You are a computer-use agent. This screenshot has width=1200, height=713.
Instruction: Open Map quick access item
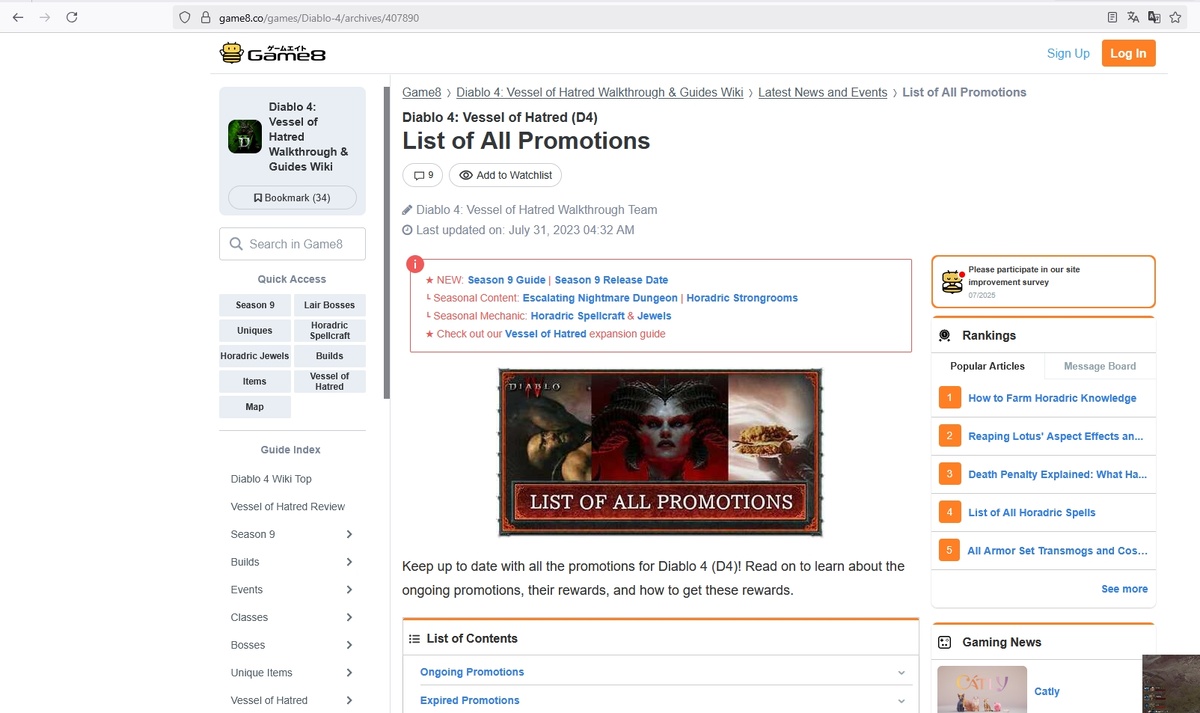pyautogui.click(x=254, y=407)
